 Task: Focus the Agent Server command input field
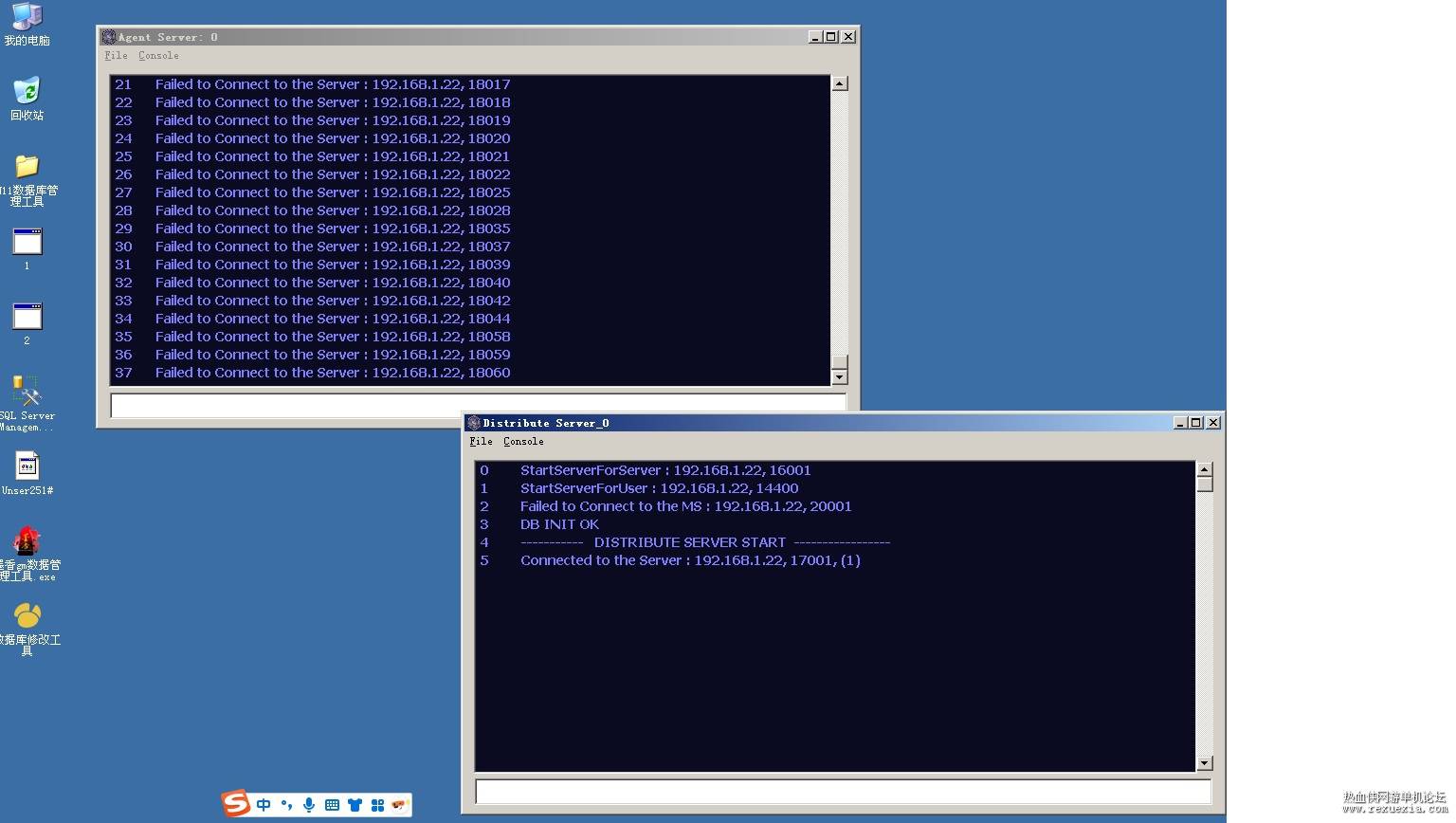coord(478,405)
